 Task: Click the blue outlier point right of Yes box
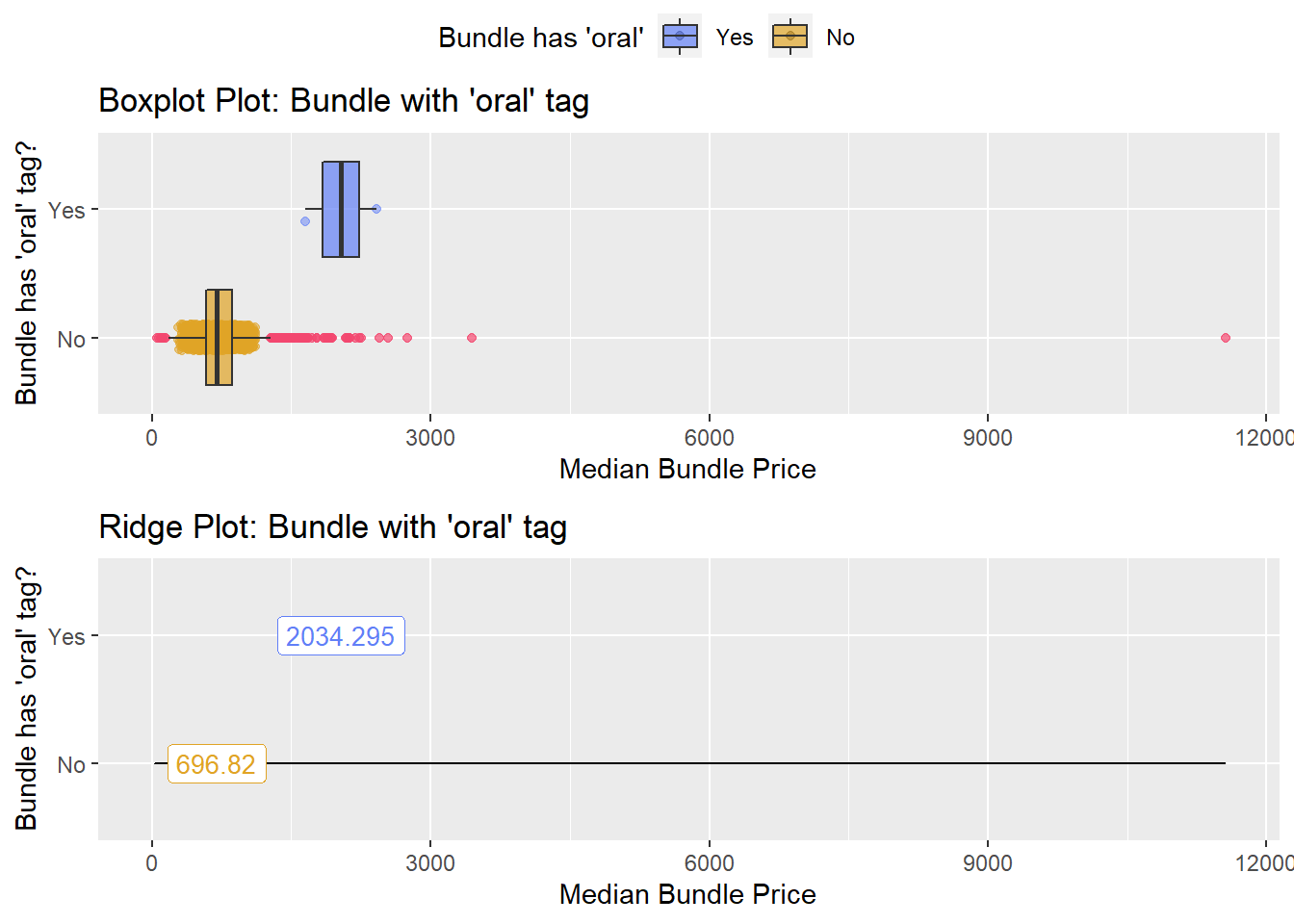tap(376, 209)
